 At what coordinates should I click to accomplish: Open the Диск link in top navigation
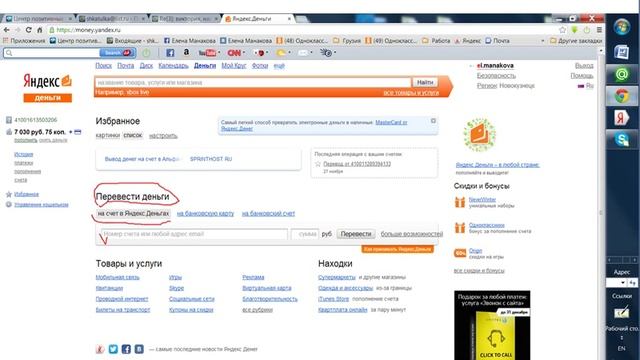tap(146, 66)
